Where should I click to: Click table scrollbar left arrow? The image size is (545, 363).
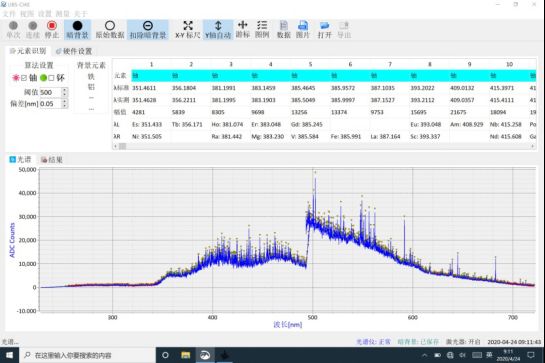coord(115,146)
